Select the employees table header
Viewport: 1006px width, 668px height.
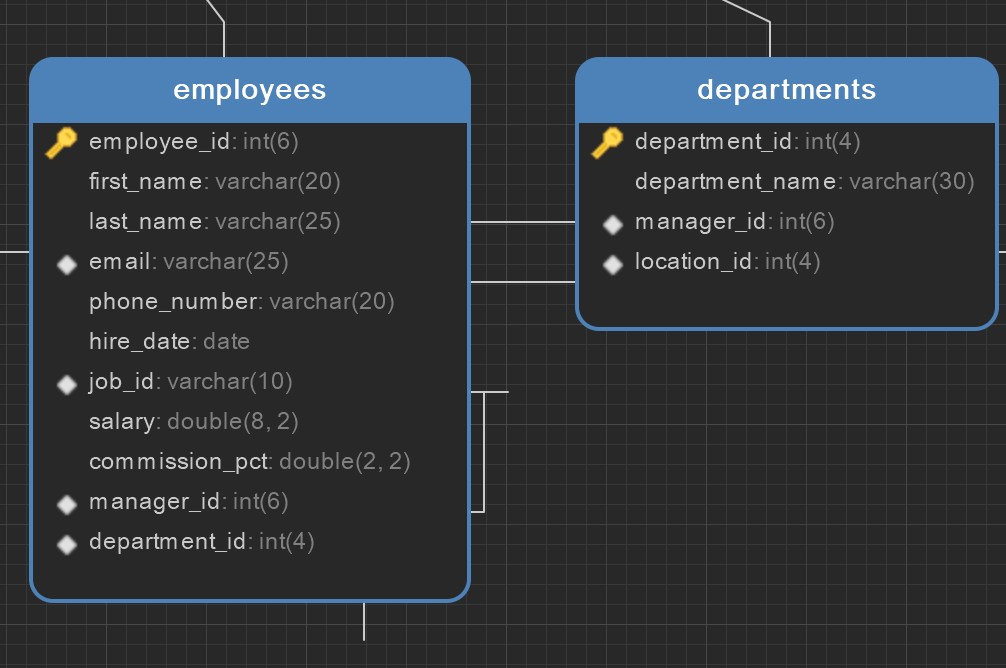[250, 90]
